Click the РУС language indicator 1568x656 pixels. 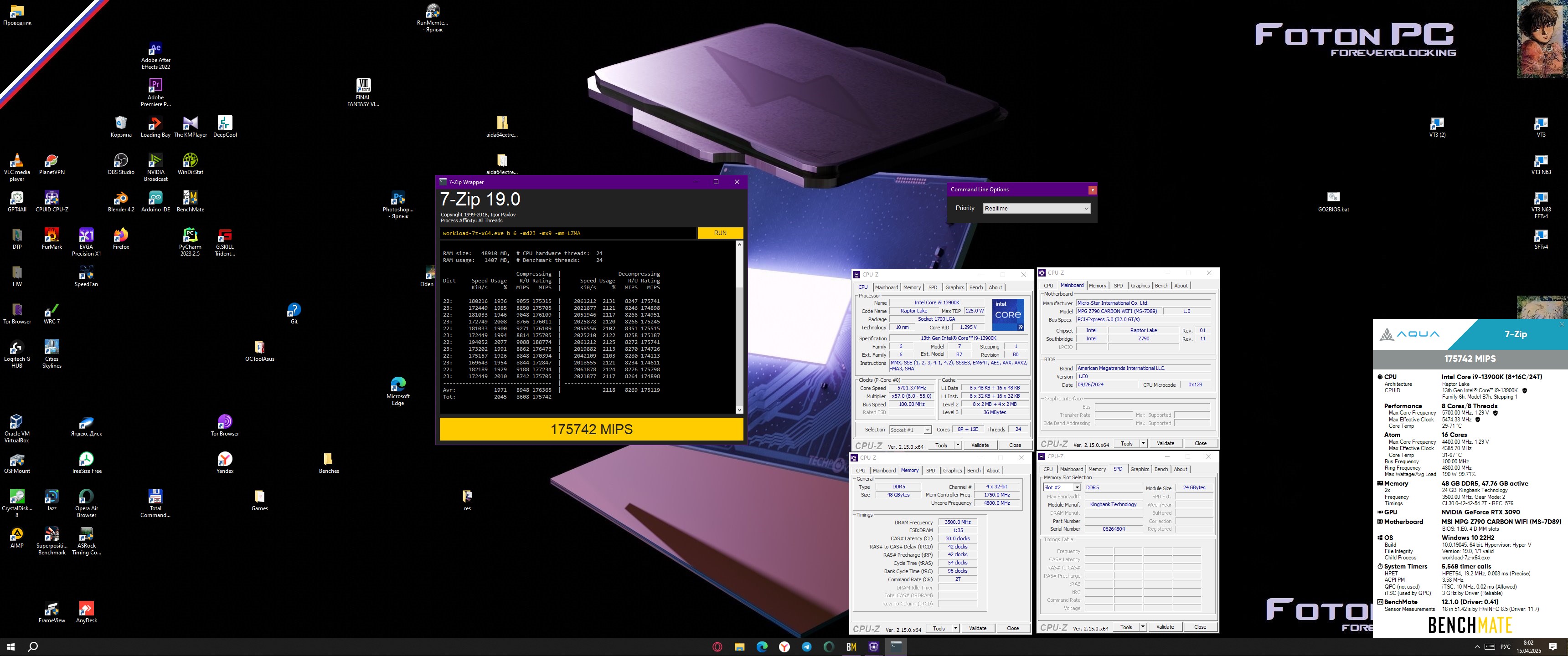(1505, 647)
